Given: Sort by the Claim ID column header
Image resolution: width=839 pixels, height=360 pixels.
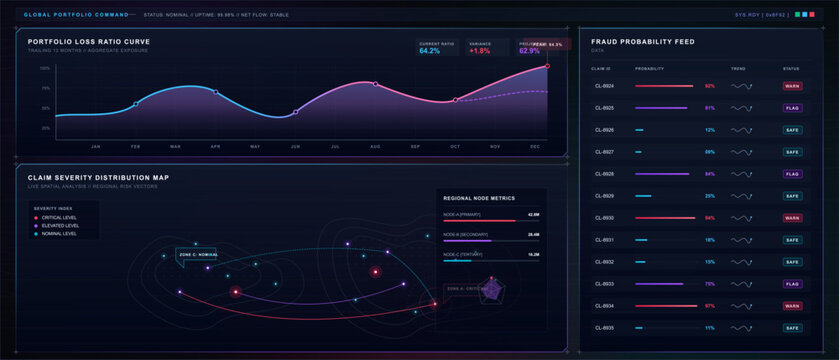Looking at the screenshot, I should 601,69.
